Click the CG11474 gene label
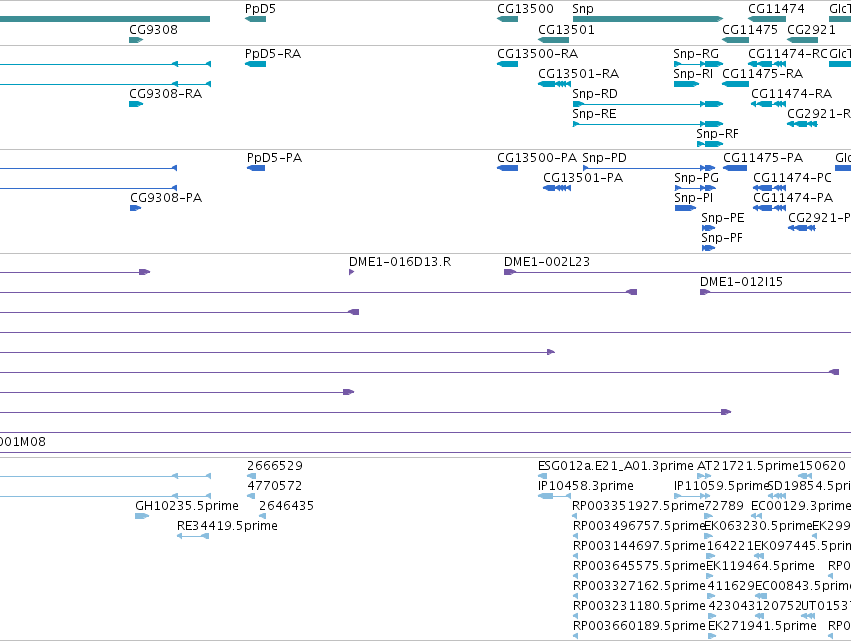Image resolution: width=851 pixels, height=641 pixels. click(776, 9)
